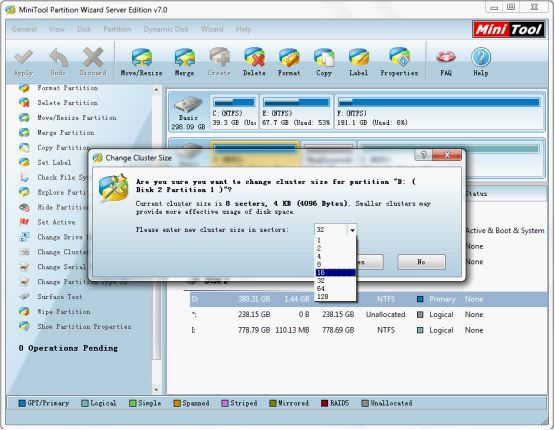Choose Hide Partition in the sidebar
This screenshot has height=430, width=555.
click(62, 207)
